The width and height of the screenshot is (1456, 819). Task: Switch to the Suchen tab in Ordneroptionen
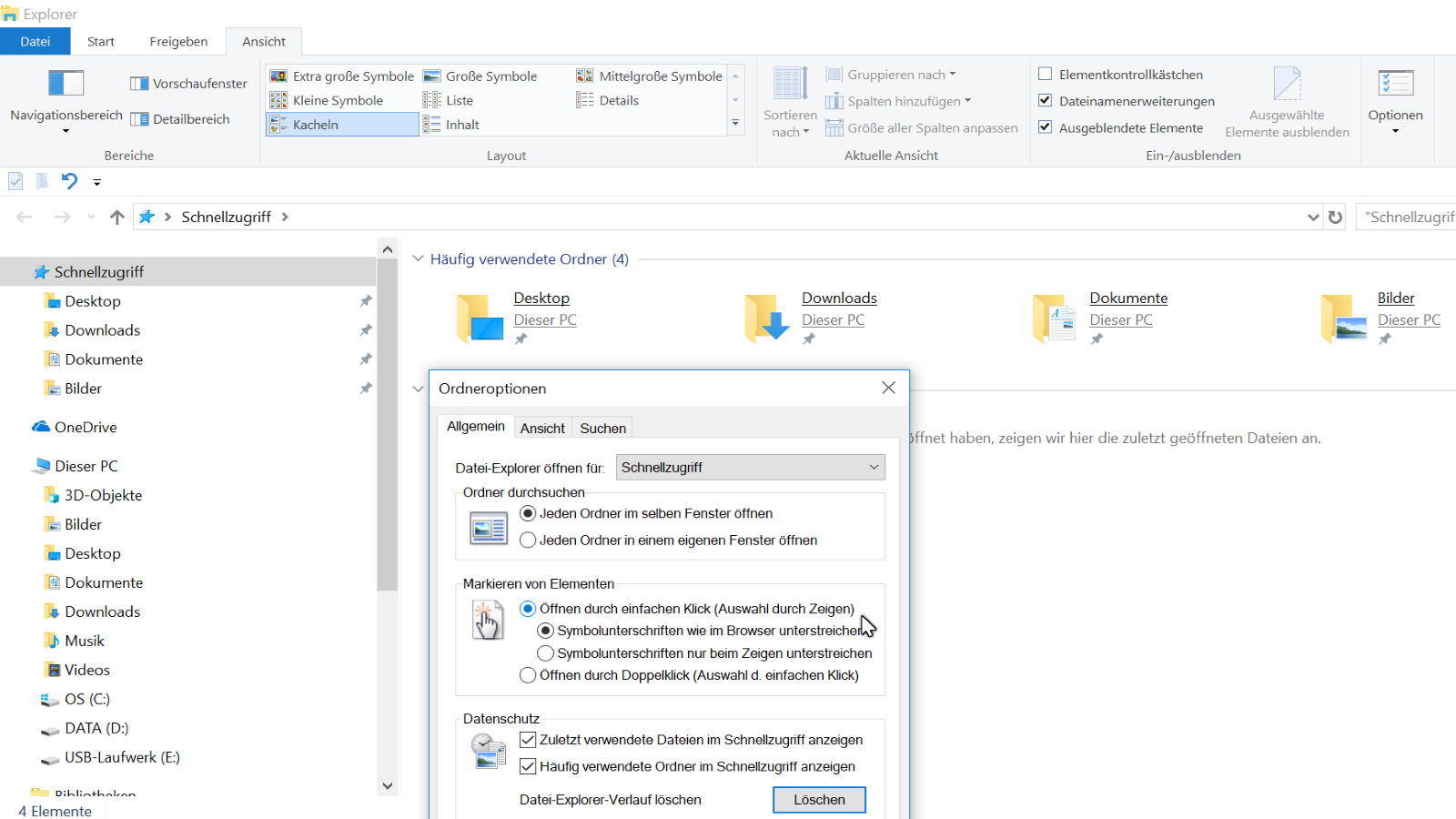[x=602, y=427]
